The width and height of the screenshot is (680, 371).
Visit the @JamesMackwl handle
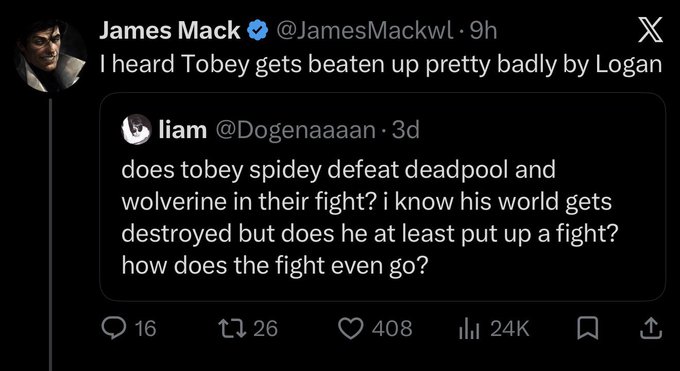(x=365, y=31)
